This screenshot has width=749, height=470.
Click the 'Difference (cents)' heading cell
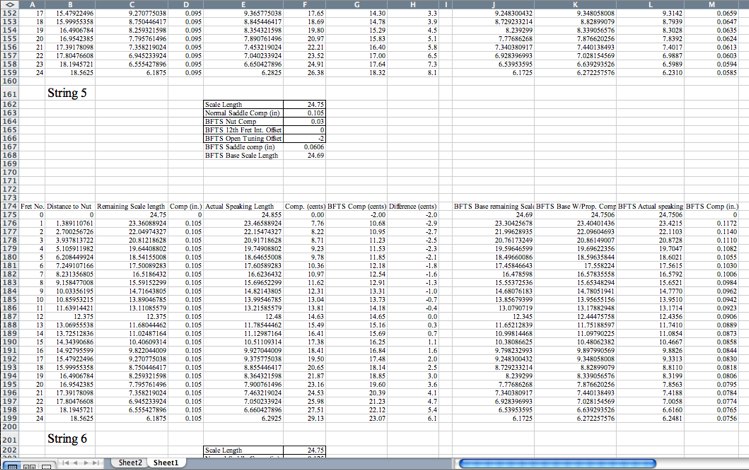click(x=413, y=206)
